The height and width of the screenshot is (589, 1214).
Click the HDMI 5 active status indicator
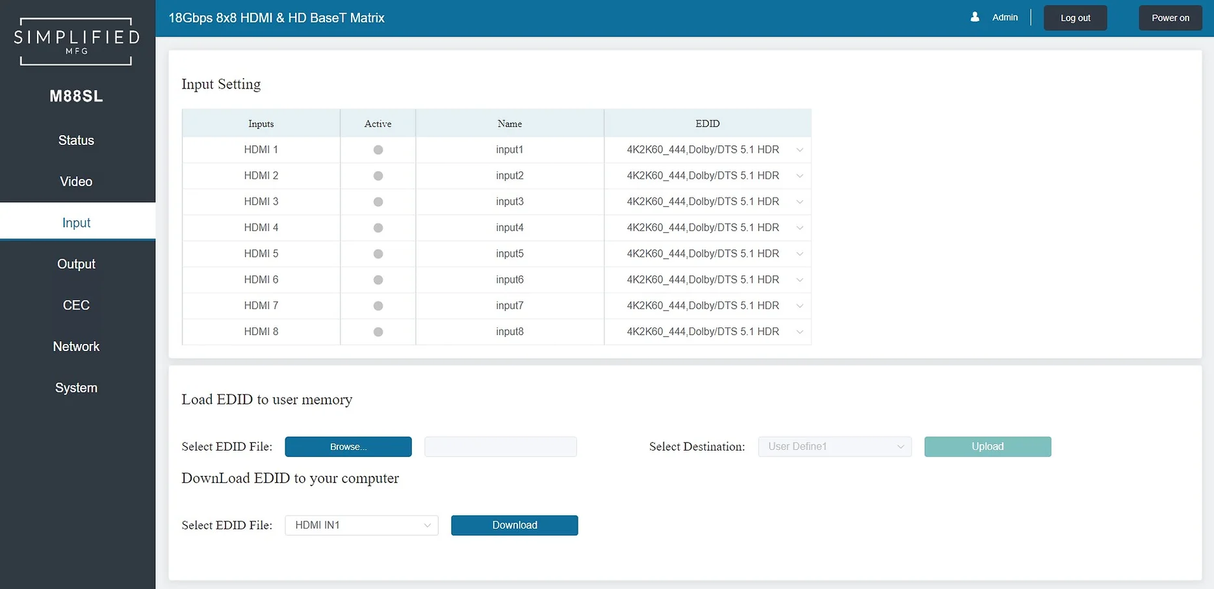click(x=378, y=254)
